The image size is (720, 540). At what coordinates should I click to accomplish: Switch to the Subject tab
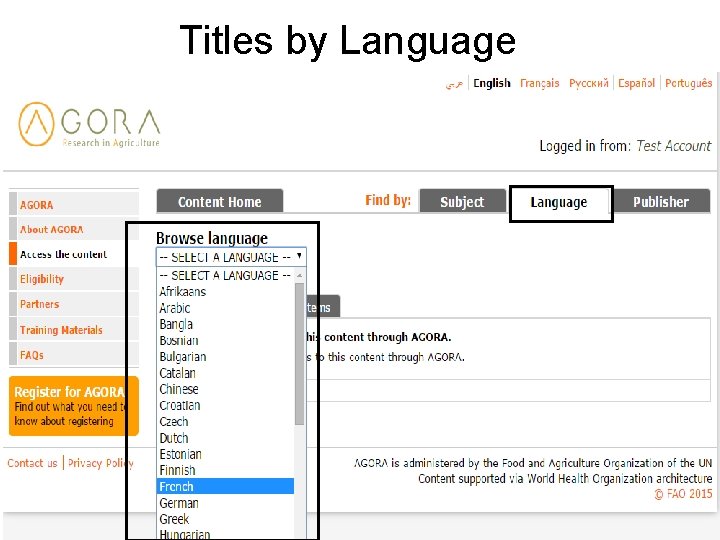coord(462,201)
